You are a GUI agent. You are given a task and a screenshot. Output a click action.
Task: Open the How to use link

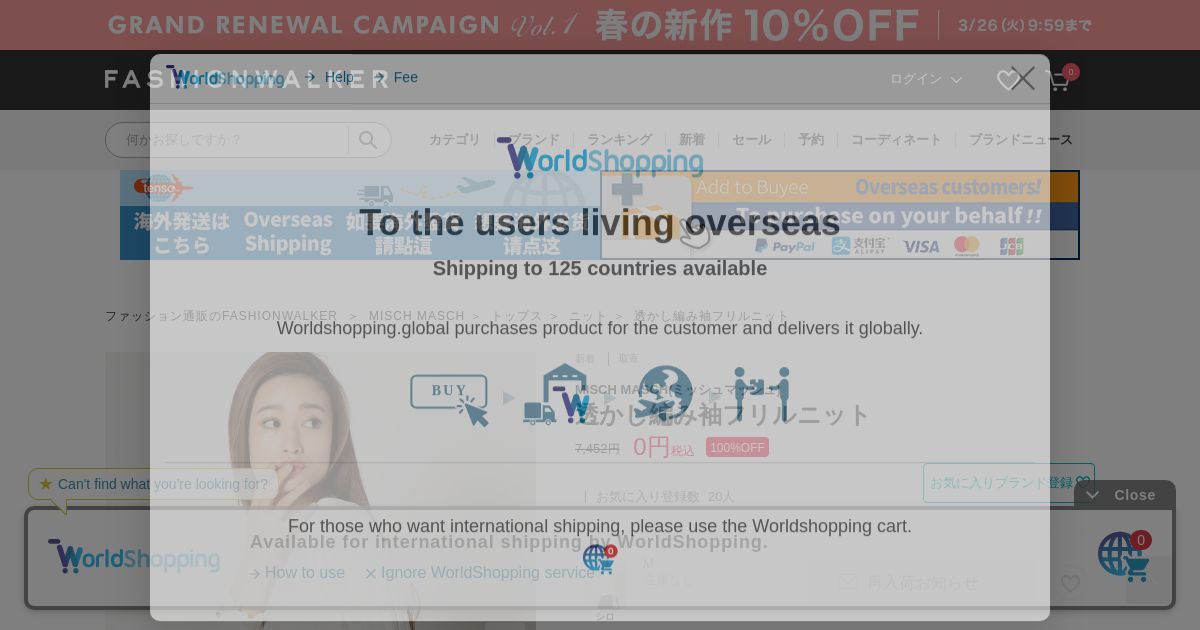point(298,573)
